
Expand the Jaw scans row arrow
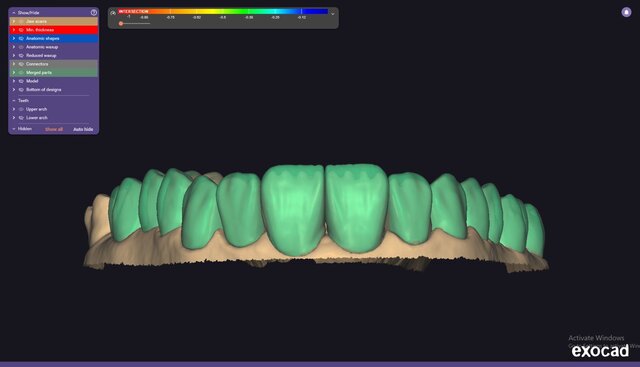14,21
